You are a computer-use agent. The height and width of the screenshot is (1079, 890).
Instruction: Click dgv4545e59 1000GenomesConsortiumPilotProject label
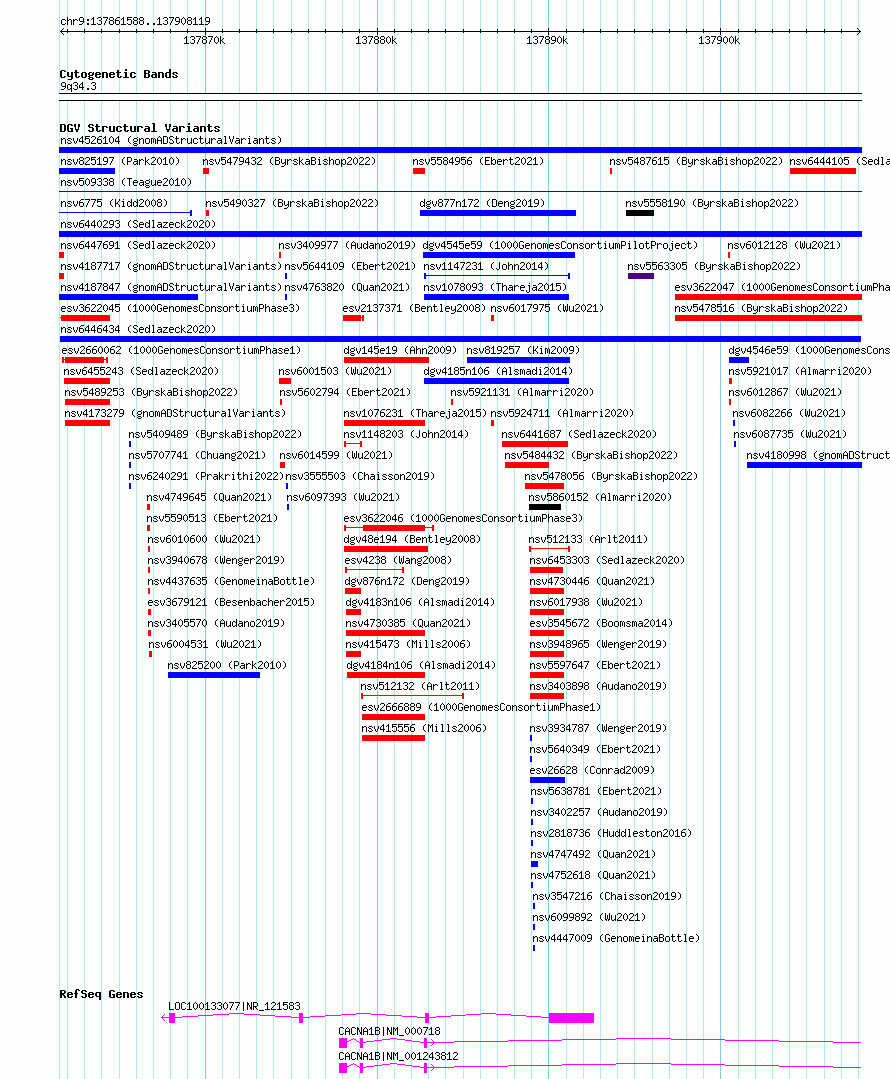pos(560,245)
